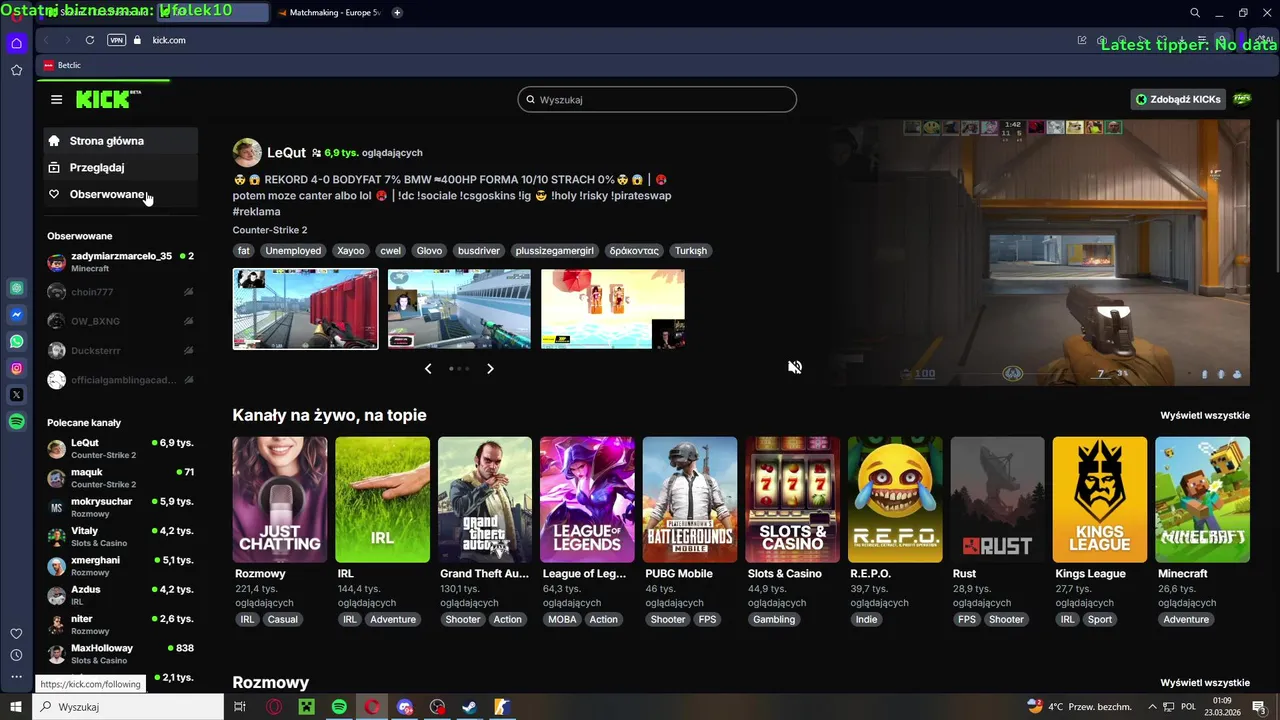Open Minecraft category card
Viewport: 1280px width, 720px height.
1202,499
